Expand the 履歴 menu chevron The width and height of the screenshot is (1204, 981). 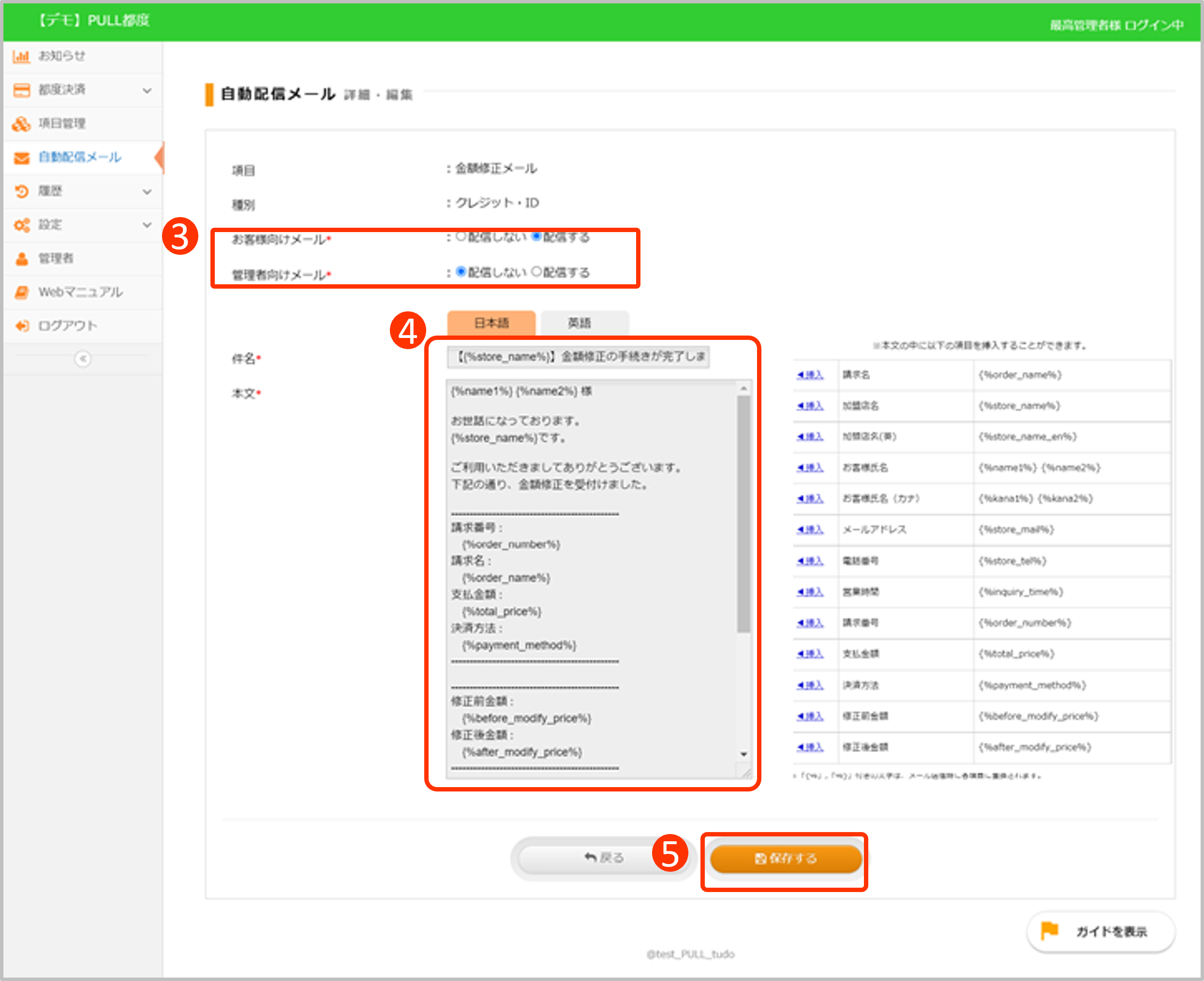pos(147,192)
